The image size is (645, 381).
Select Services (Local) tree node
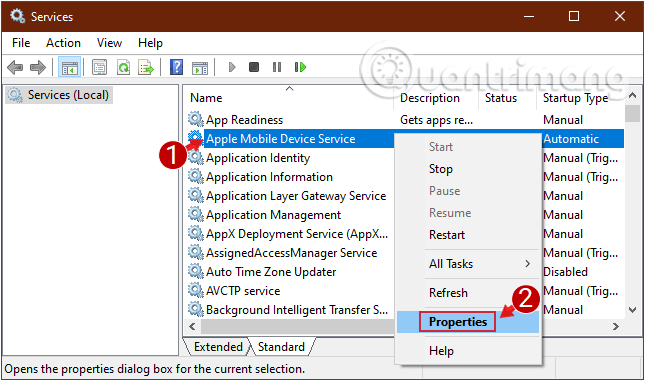(x=59, y=95)
